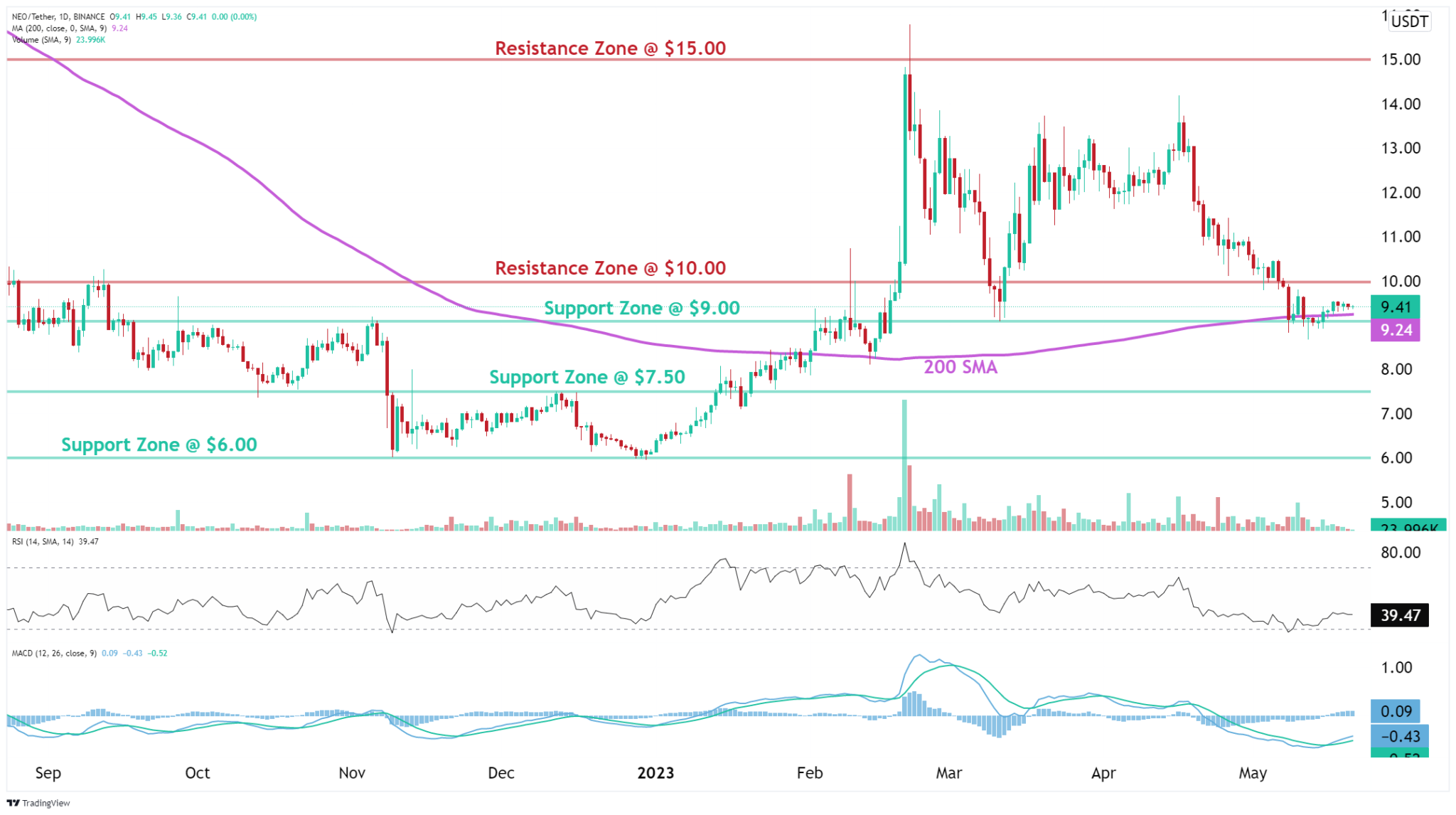The height and width of the screenshot is (815, 1456).
Task: Select the black 39.47 RSI value tag
Action: click(1400, 615)
